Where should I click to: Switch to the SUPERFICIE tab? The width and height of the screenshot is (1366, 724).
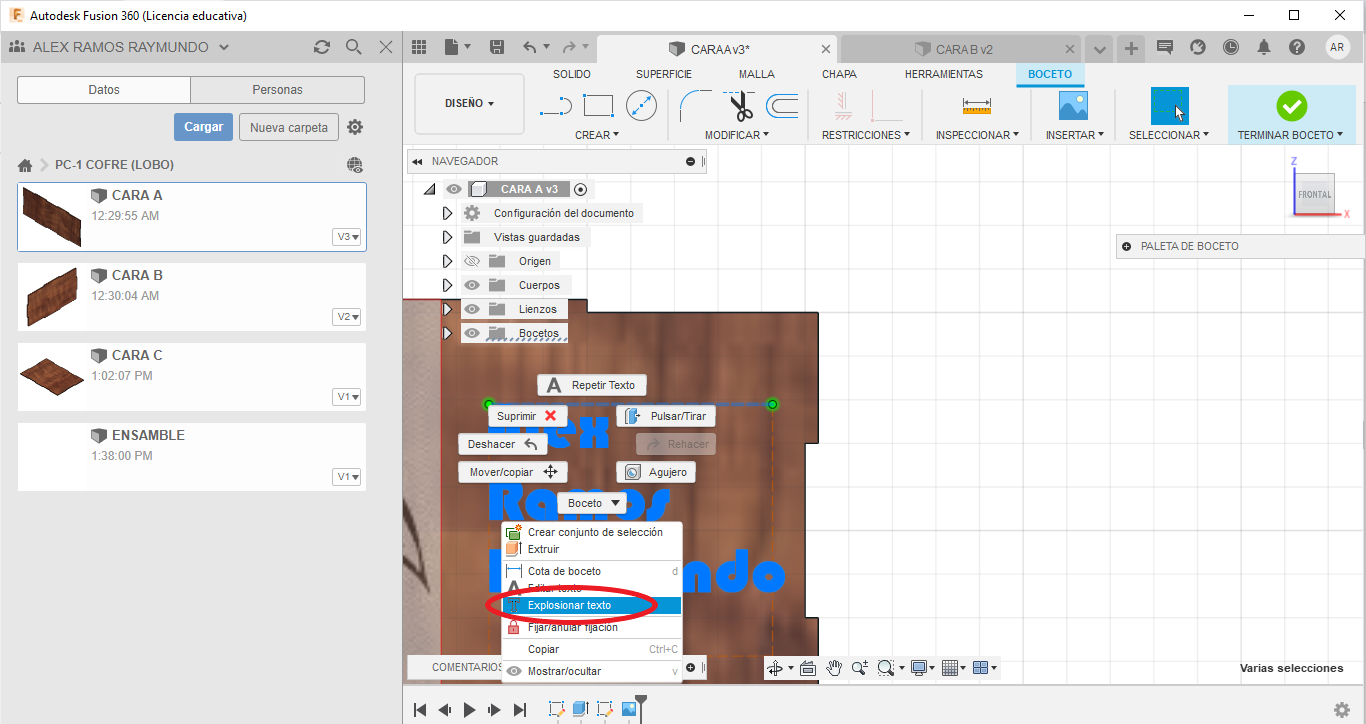click(x=664, y=74)
